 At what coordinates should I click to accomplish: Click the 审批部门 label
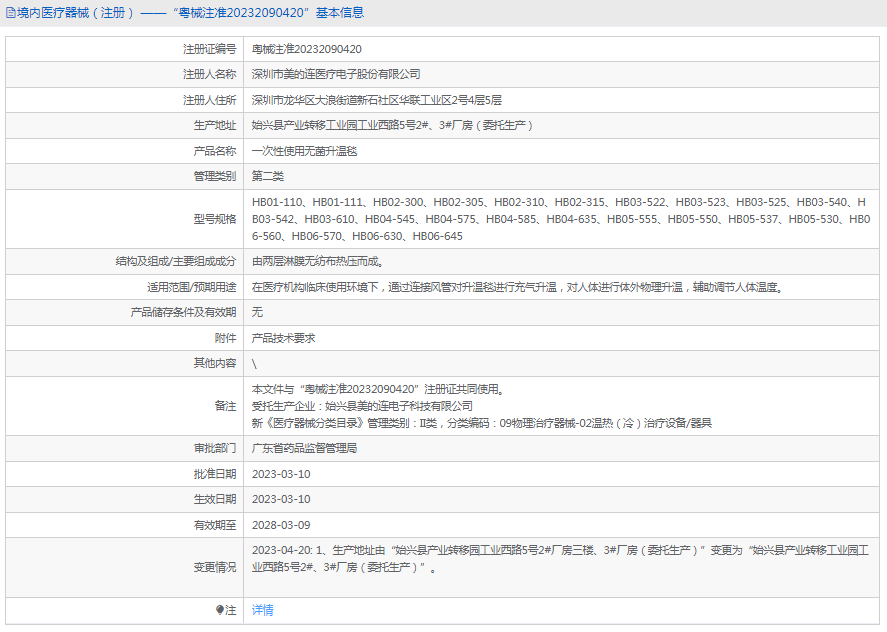(215, 449)
